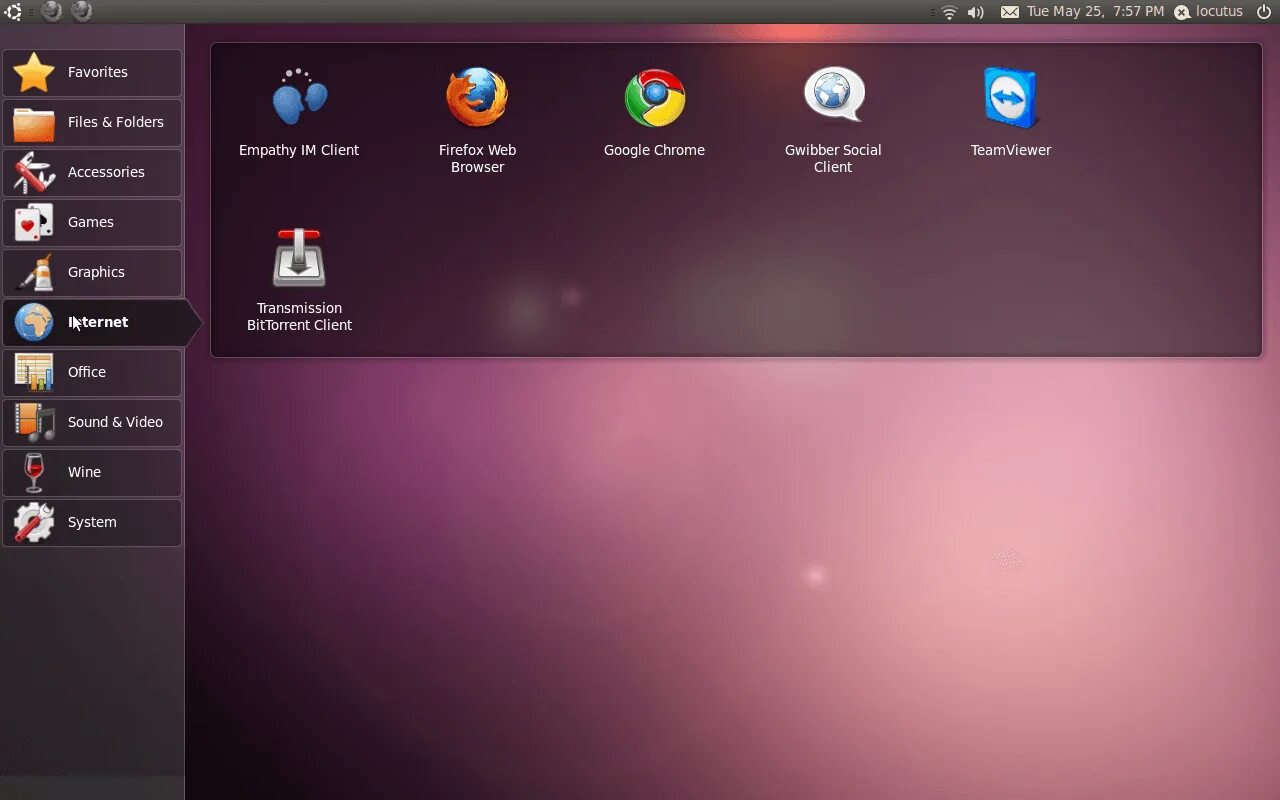Click the Ubuntu logo in top panel
The width and height of the screenshot is (1280, 800).
pyautogui.click(x=13, y=12)
